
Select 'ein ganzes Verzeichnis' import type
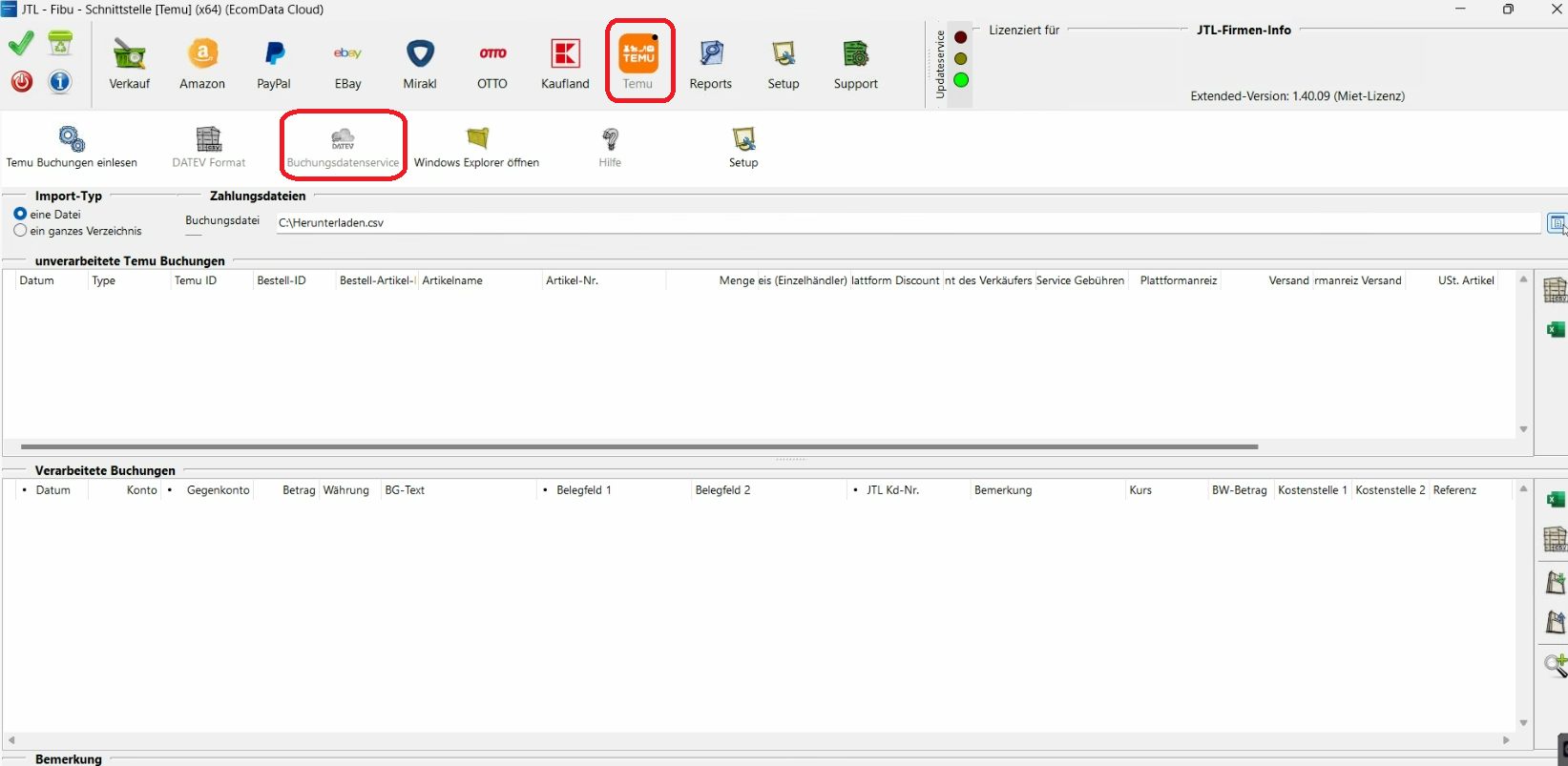pos(20,231)
